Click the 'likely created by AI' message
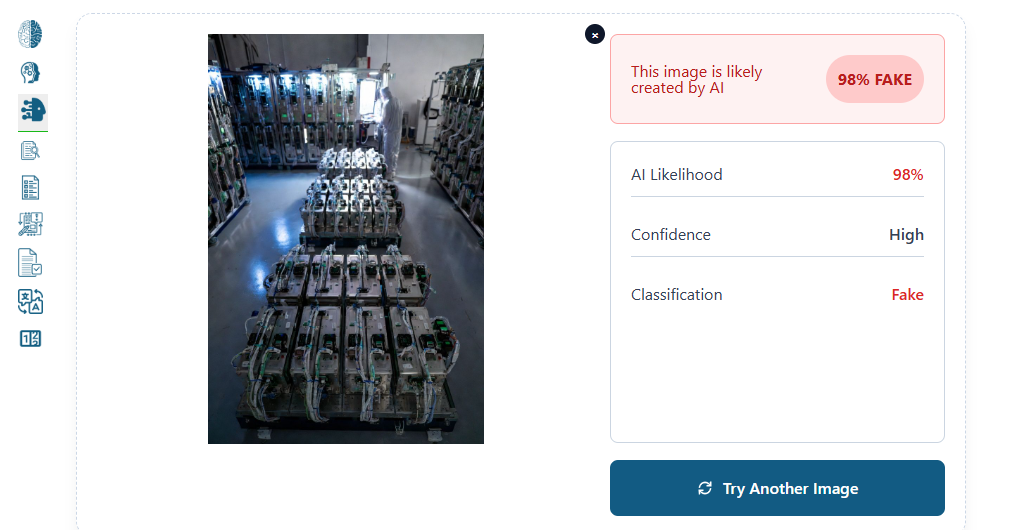 [696, 80]
